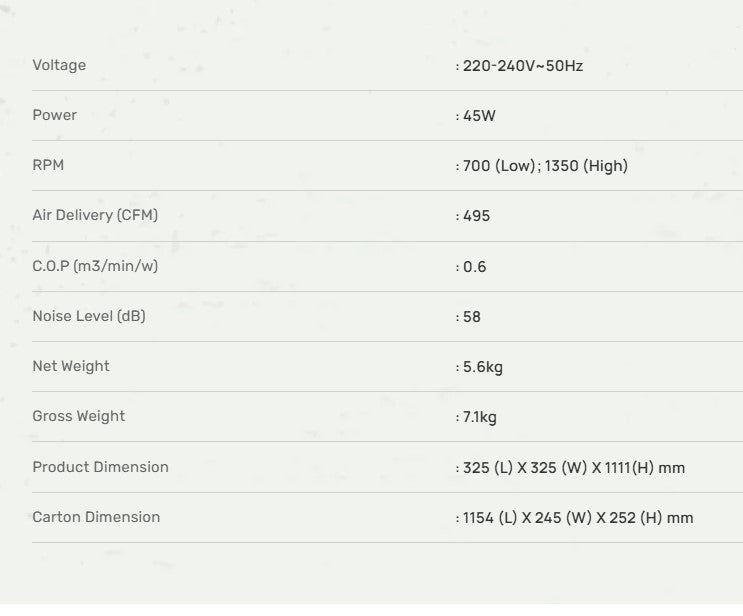This screenshot has width=743, height=616.
Task: Click the Air Delivery (CFM) label
Action: click(95, 215)
